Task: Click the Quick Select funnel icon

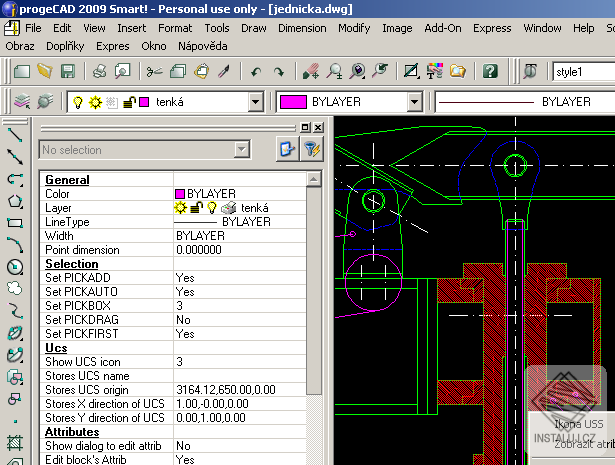Action: pyautogui.click(x=312, y=150)
